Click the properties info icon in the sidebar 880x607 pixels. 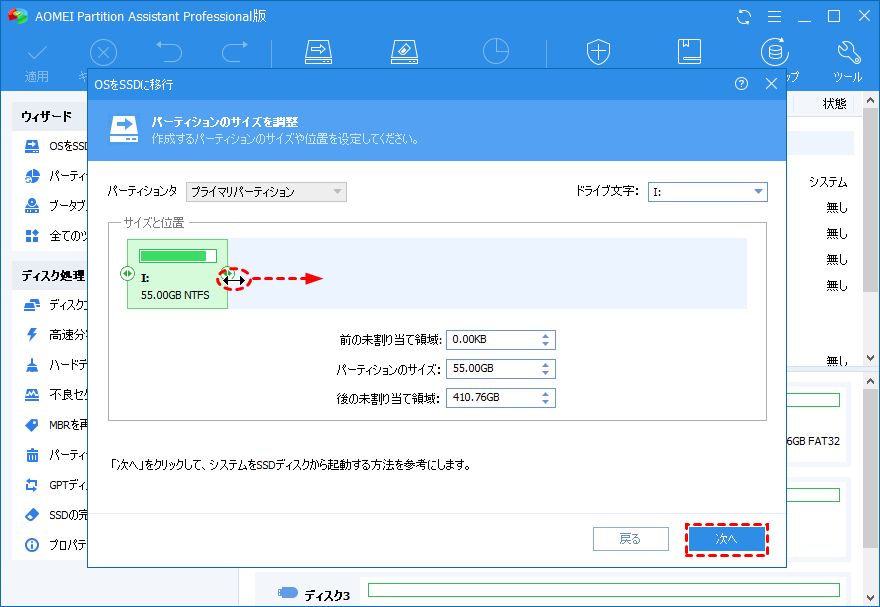pyautogui.click(x=32, y=545)
